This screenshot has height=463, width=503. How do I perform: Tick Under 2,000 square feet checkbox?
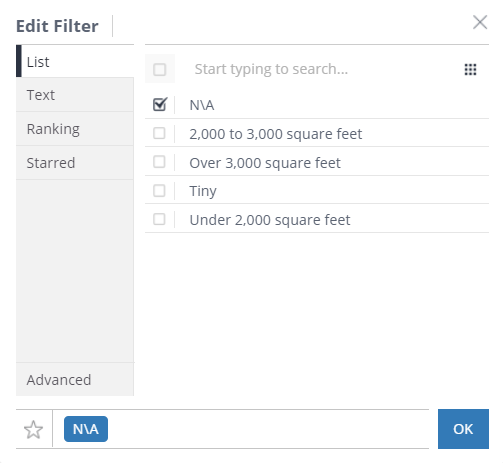tap(159, 220)
